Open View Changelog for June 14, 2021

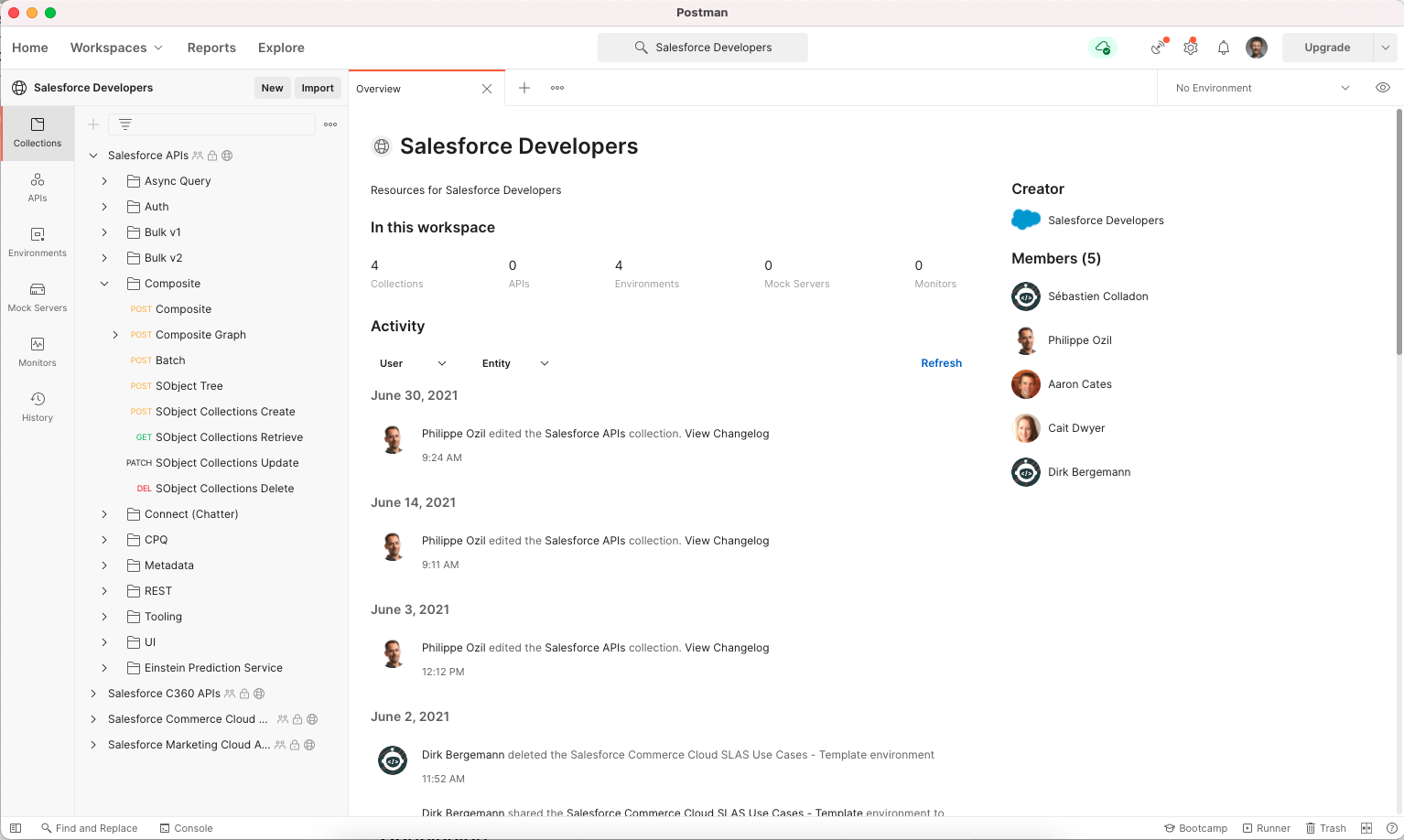pyautogui.click(x=727, y=541)
